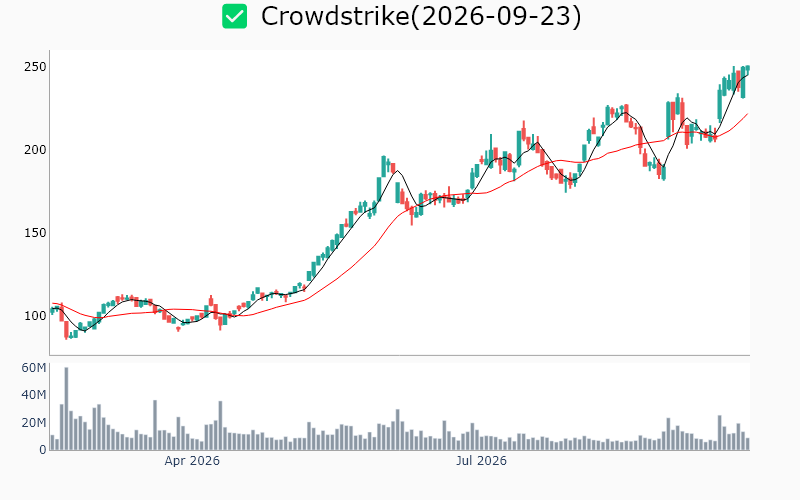Select the 150 price axis label
Viewport: 800px width, 500px height.
pos(35,233)
